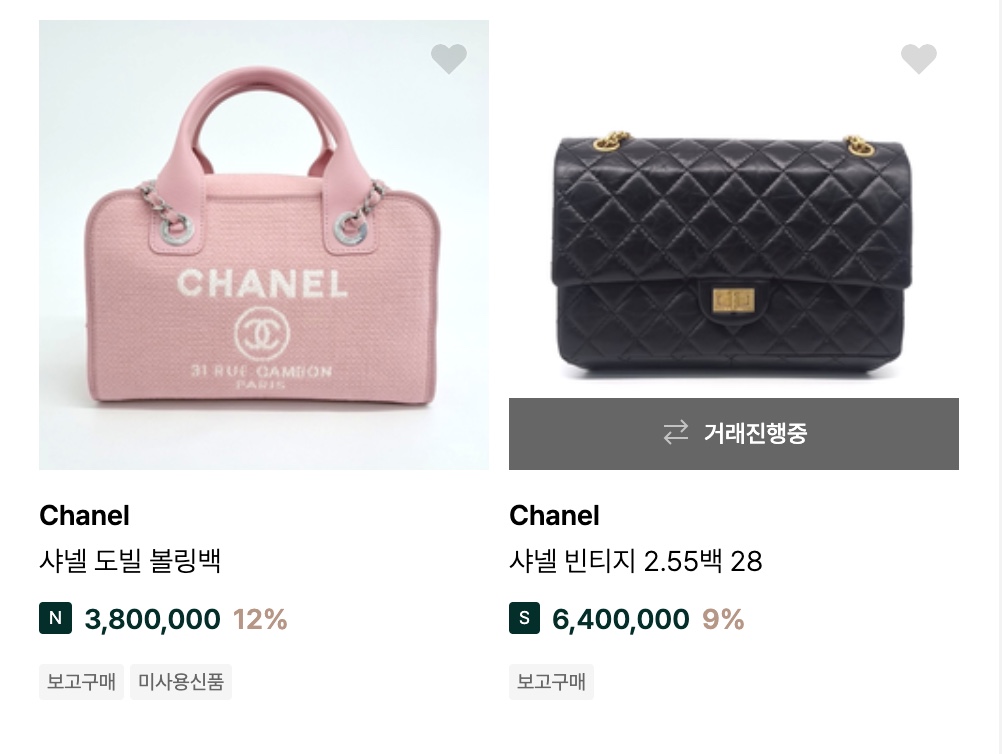The width and height of the screenshot is (1002, 754).
Task: Click the gold clasp on black bag
Action: [x=732, y=299]
